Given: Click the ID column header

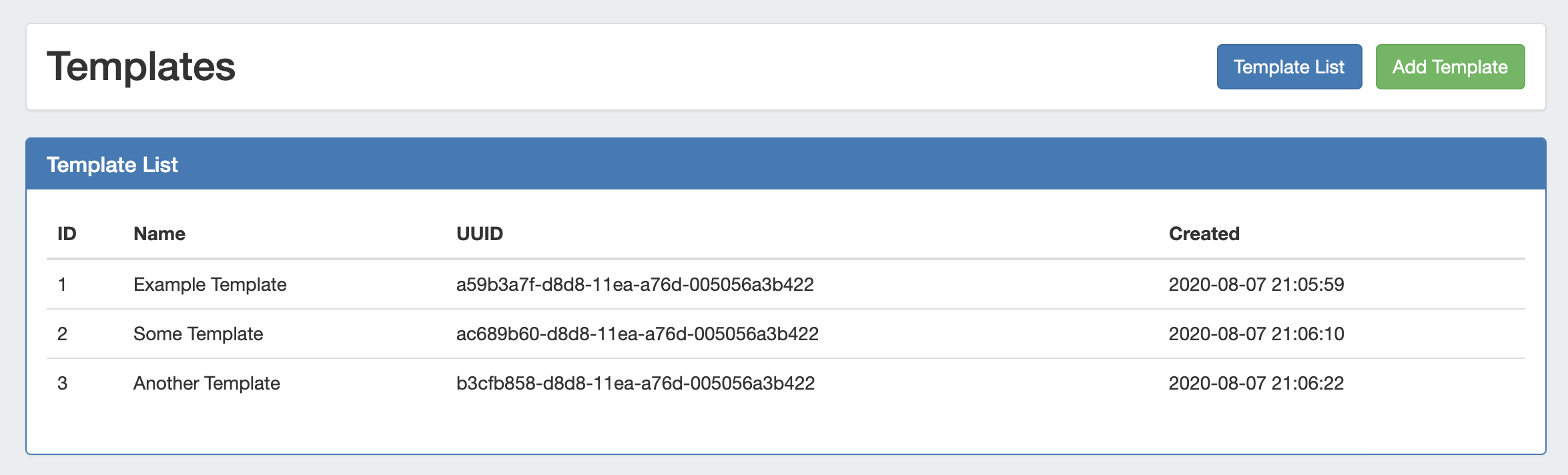Looking at the screenshot, I should 67,233.
